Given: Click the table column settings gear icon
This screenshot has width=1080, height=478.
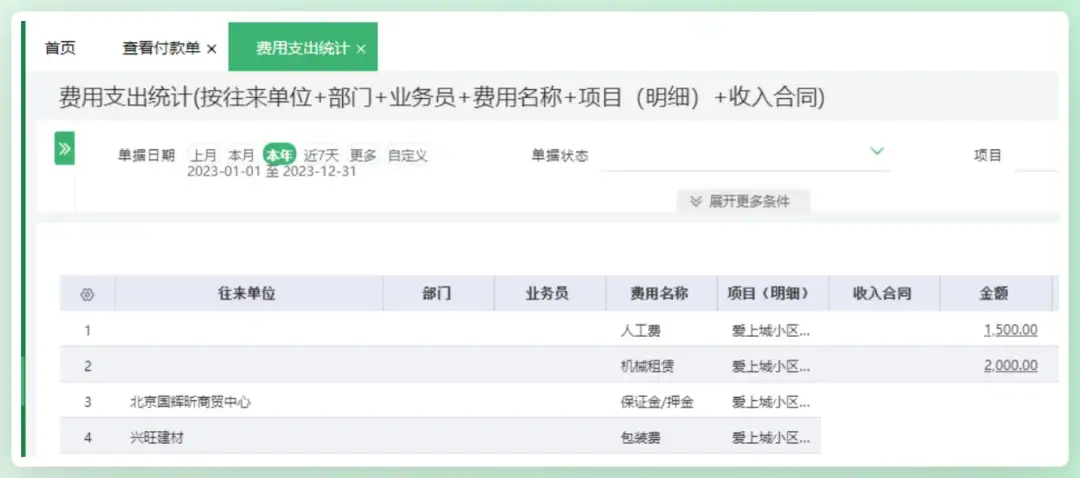Looking at the screenshot, I should [87, 294].
